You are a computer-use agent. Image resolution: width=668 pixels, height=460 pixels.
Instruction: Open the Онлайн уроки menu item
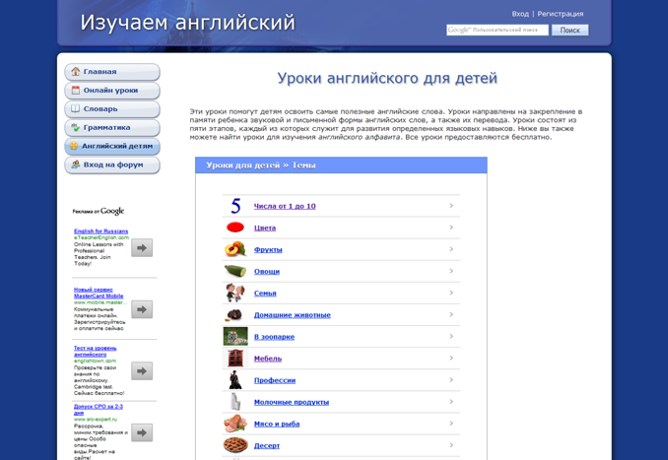click(x=112, y=90)
